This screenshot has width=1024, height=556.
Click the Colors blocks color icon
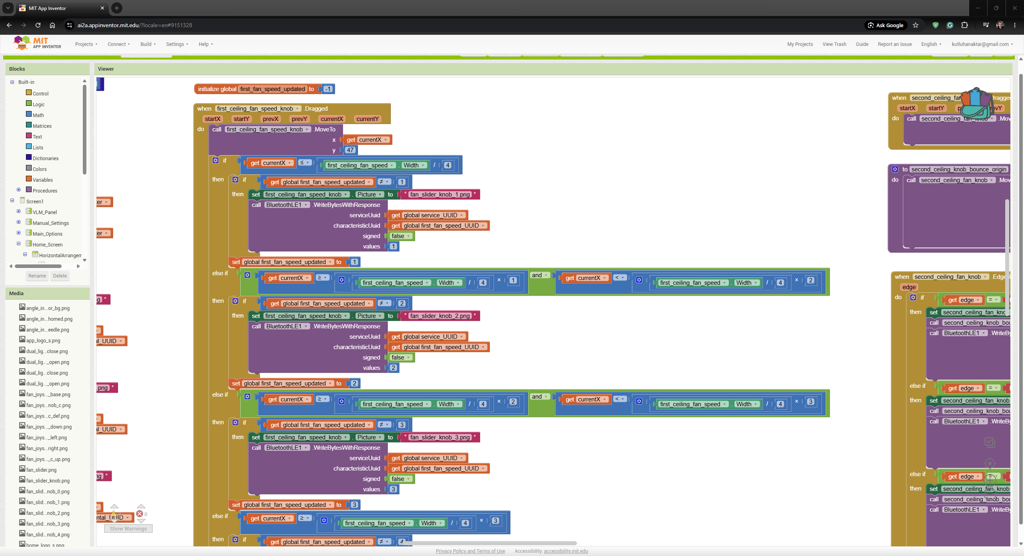tap(29, 168)
